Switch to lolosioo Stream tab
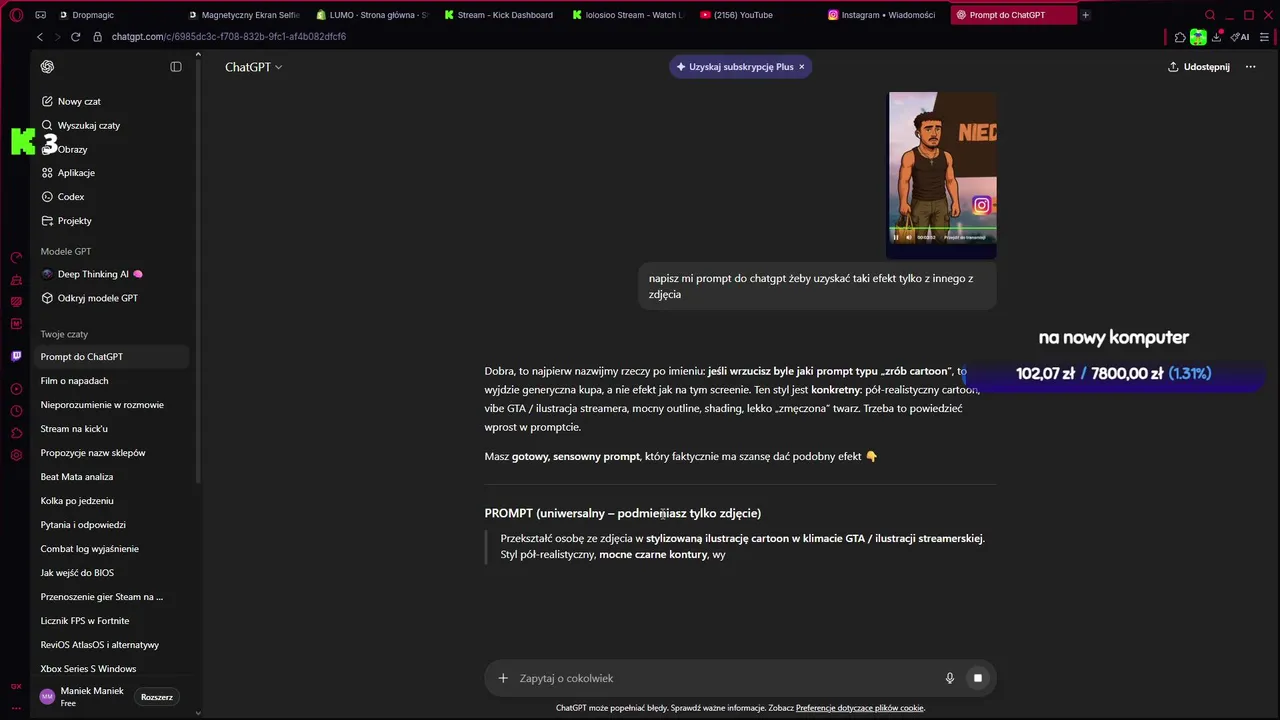1280x720 pixels. (628, 15)
